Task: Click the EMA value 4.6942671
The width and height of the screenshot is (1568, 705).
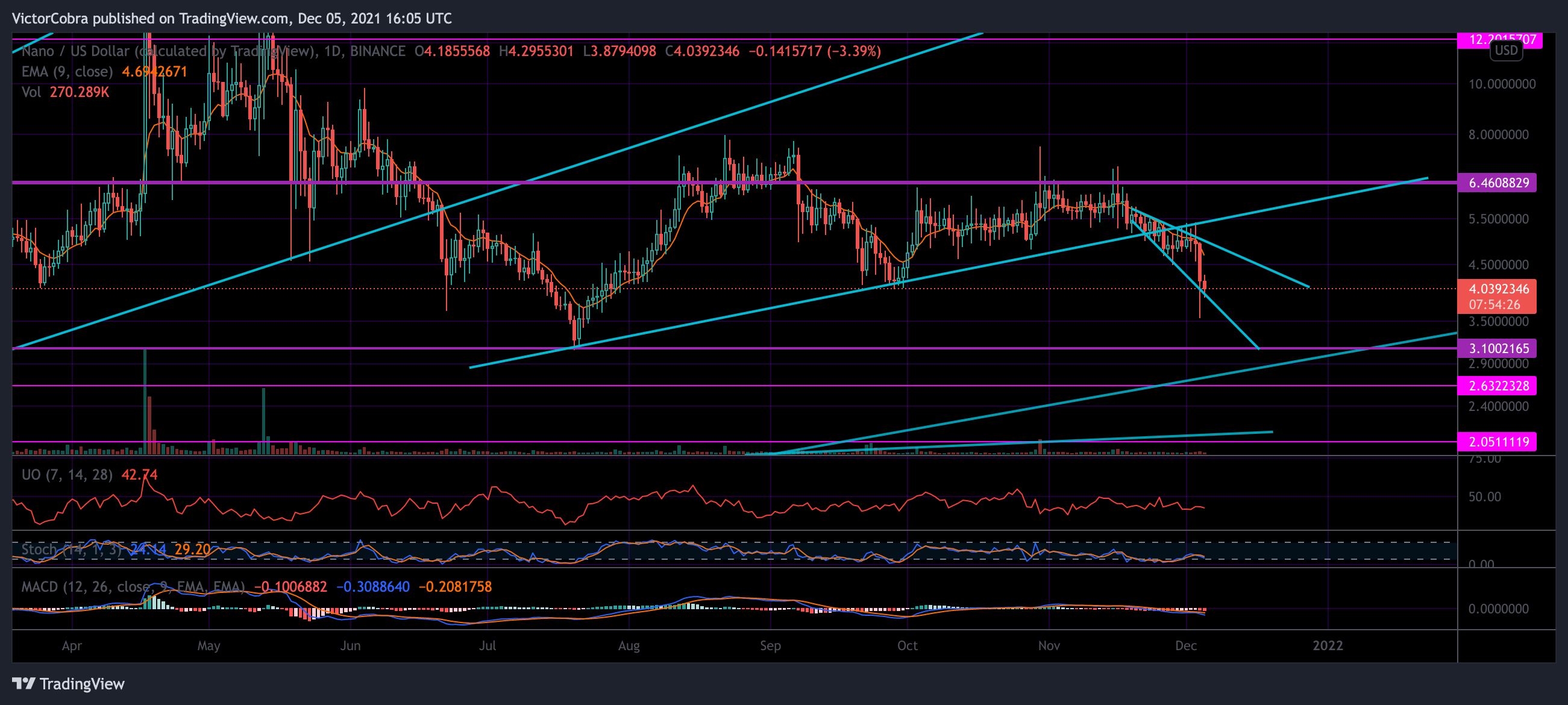Action: click(155, 71)
